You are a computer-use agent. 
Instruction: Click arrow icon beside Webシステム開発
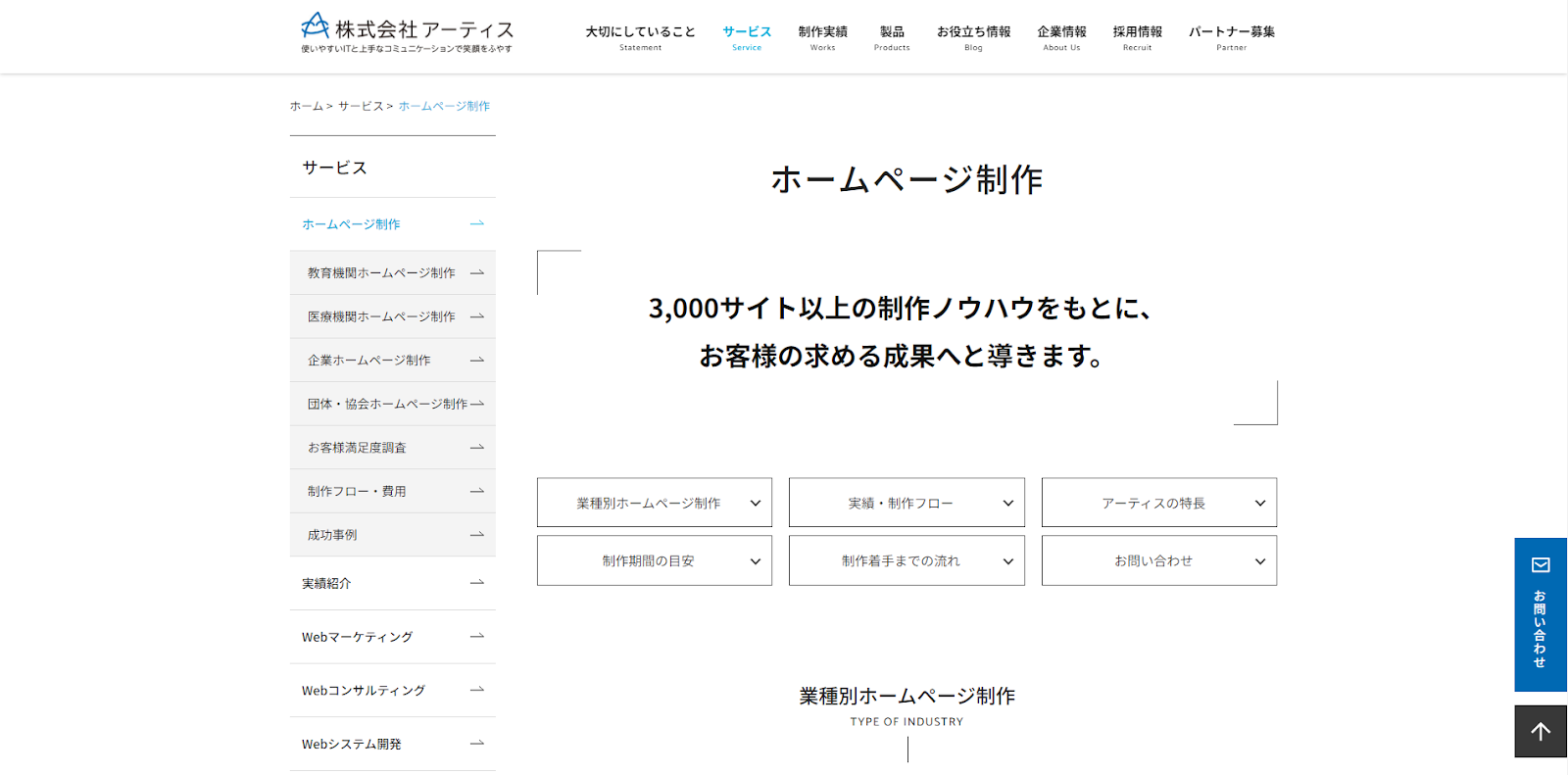coord(477,744)
